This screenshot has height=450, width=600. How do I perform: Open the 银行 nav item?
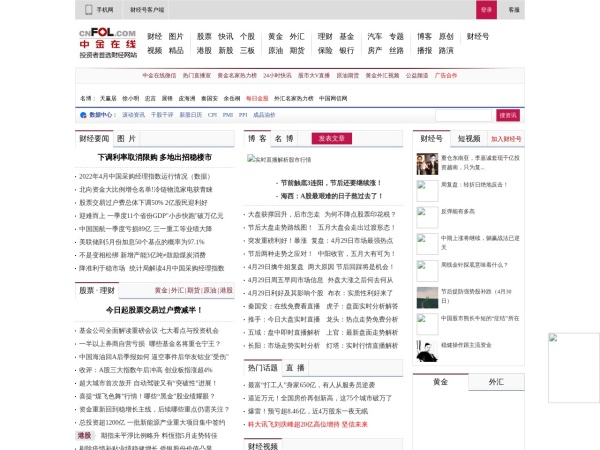[x=347, y=51]
